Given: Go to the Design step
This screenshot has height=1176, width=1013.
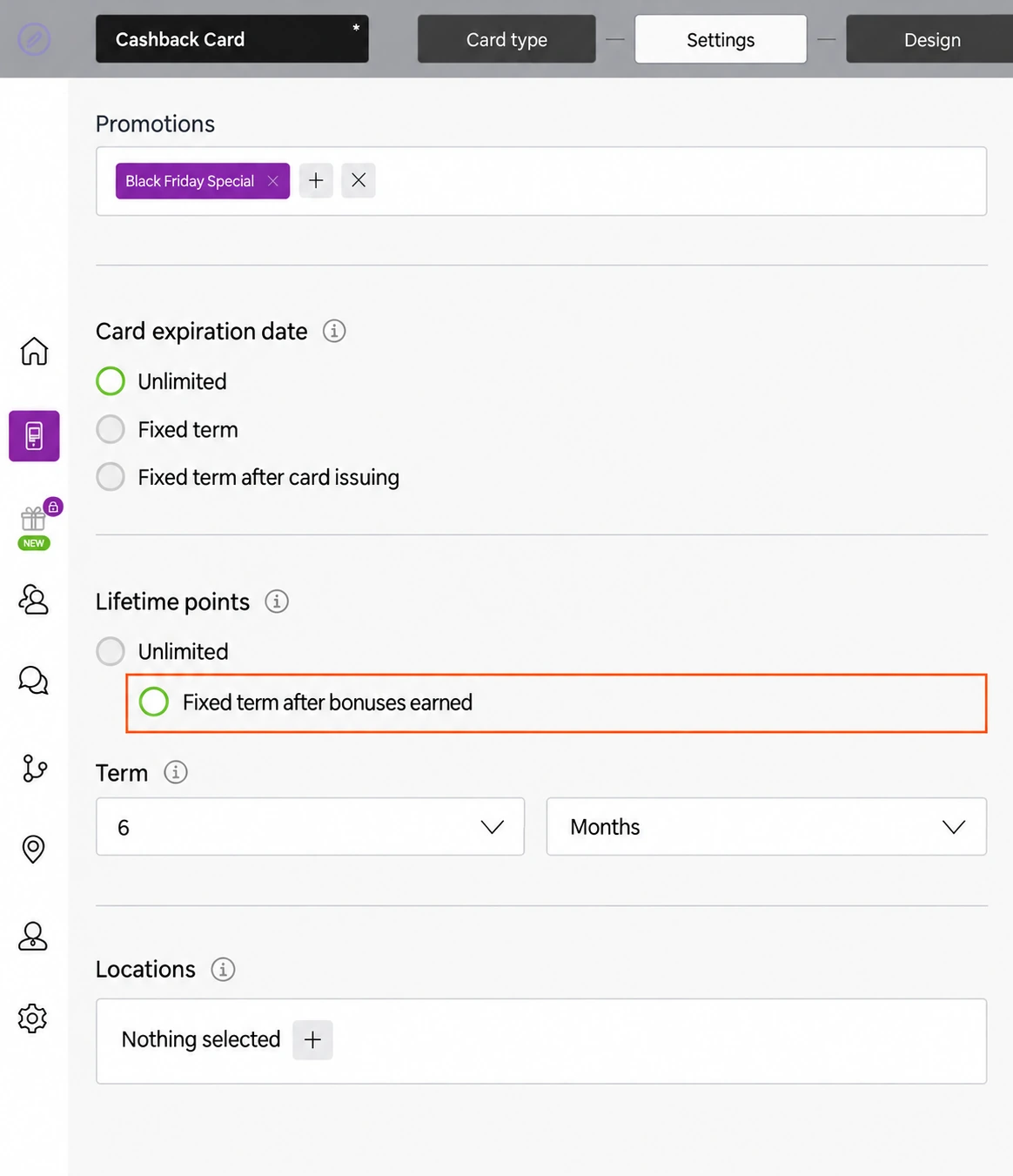Looking at the screenshot, I should 929,39.
